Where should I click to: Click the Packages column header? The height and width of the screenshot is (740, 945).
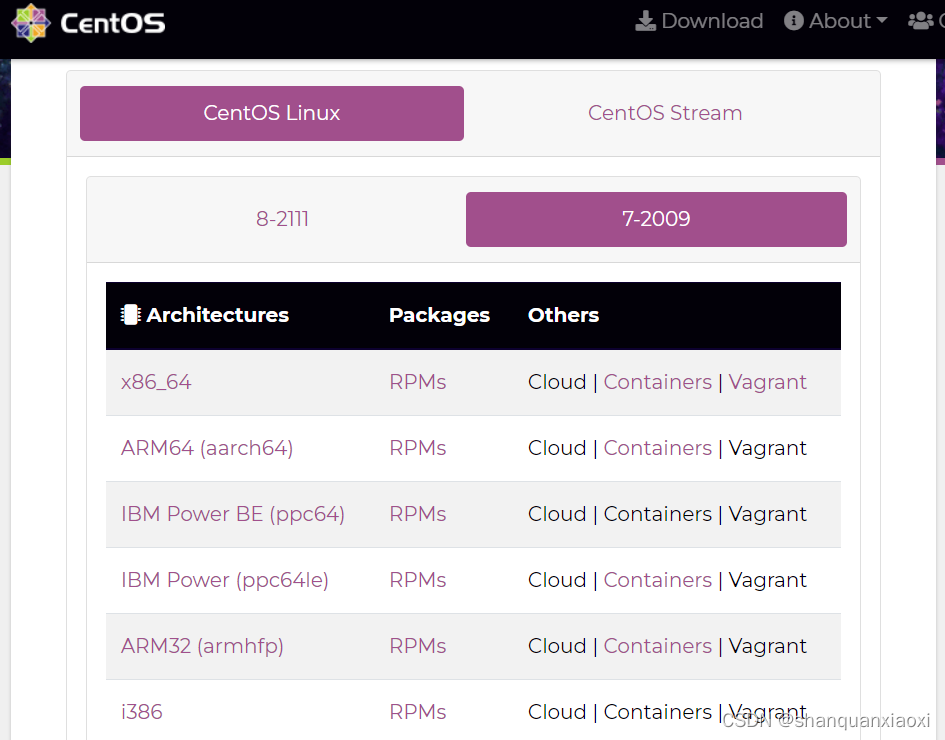point(439,316)
